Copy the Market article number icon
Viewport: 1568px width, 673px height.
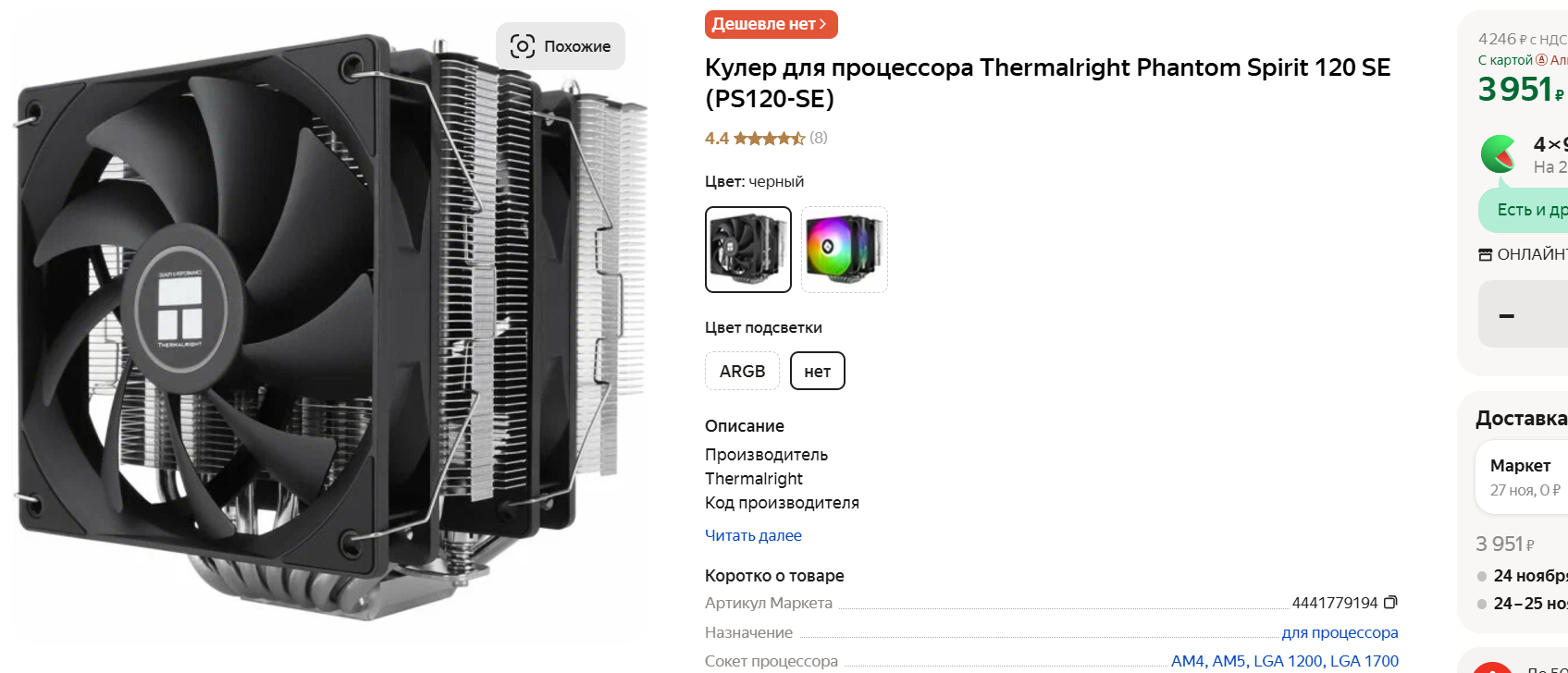tap(1390, 602)
